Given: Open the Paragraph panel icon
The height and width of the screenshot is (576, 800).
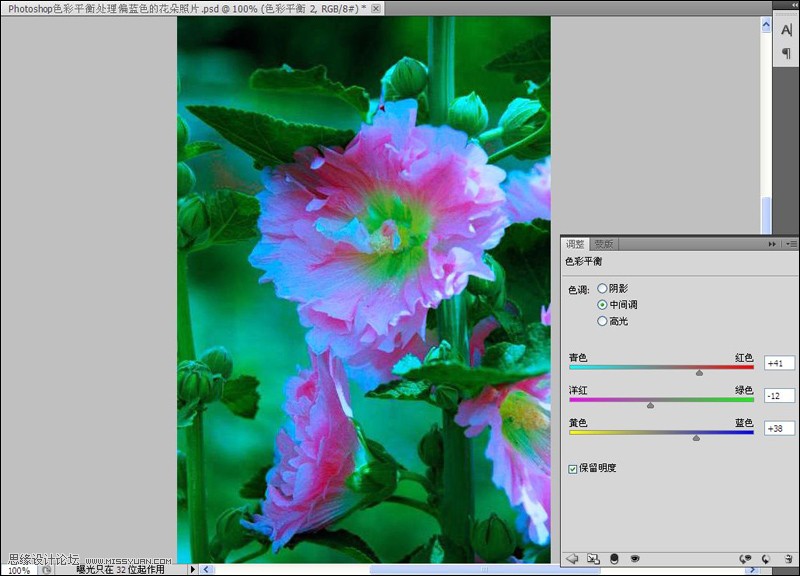Looking at the screenshot, I should [x=787, y=52].
